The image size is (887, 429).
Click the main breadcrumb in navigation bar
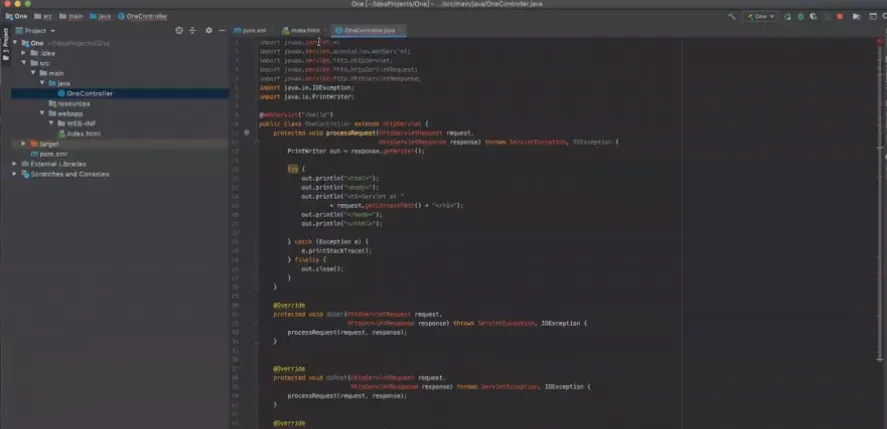point(71,16)
